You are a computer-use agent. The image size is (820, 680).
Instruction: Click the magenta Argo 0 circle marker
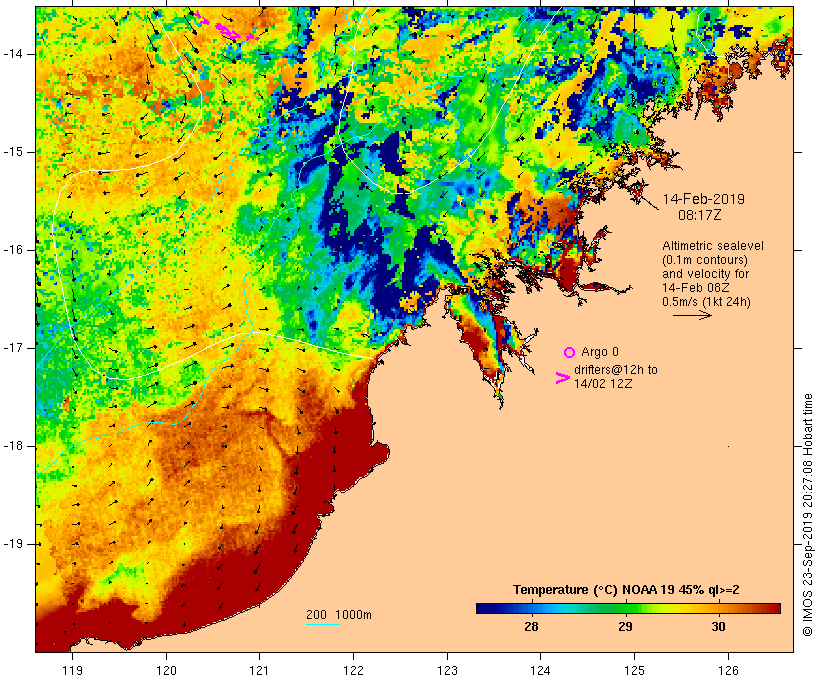tap(570, 353)
